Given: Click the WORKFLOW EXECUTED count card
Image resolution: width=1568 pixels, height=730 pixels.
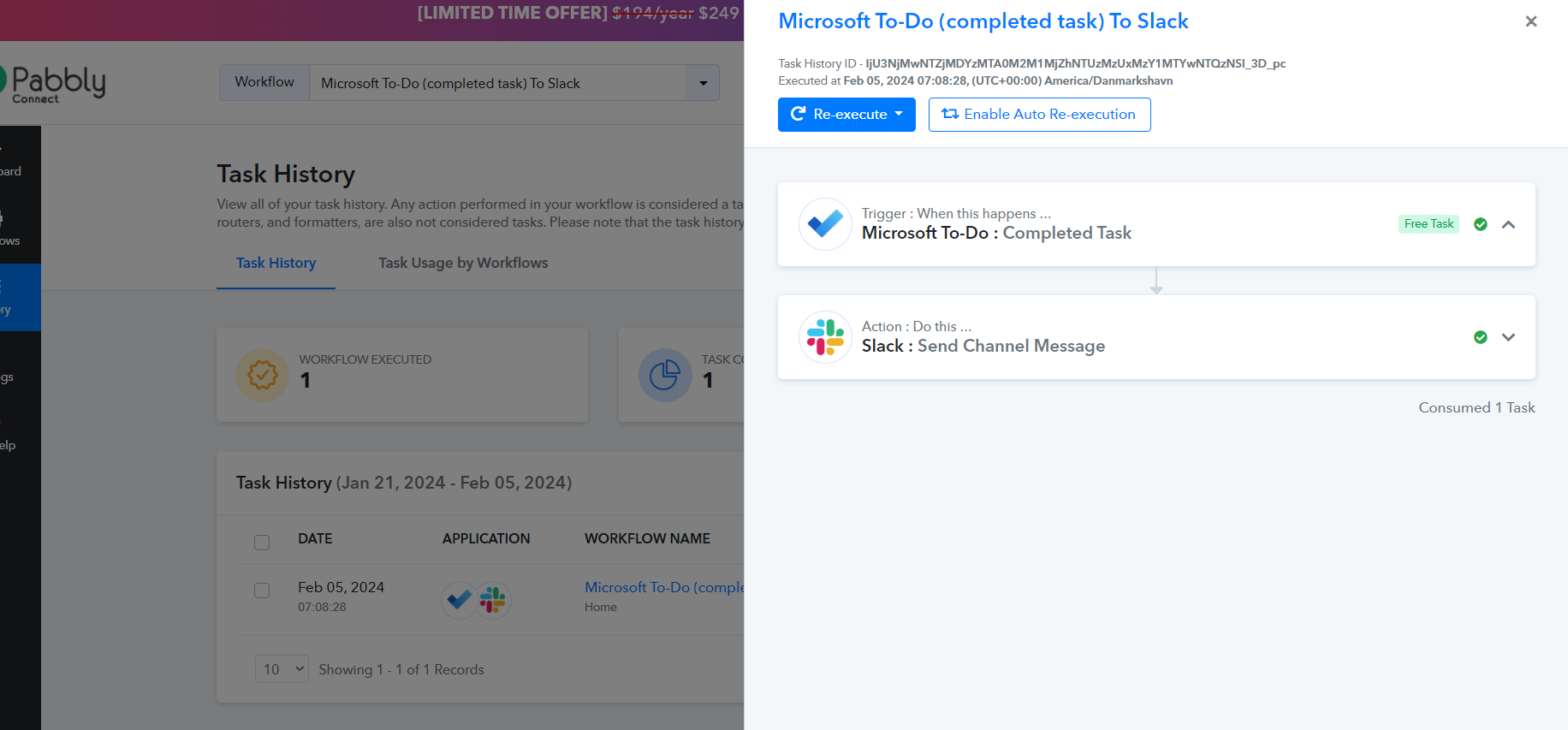Looking at the screenshot, I should [402, 375].
